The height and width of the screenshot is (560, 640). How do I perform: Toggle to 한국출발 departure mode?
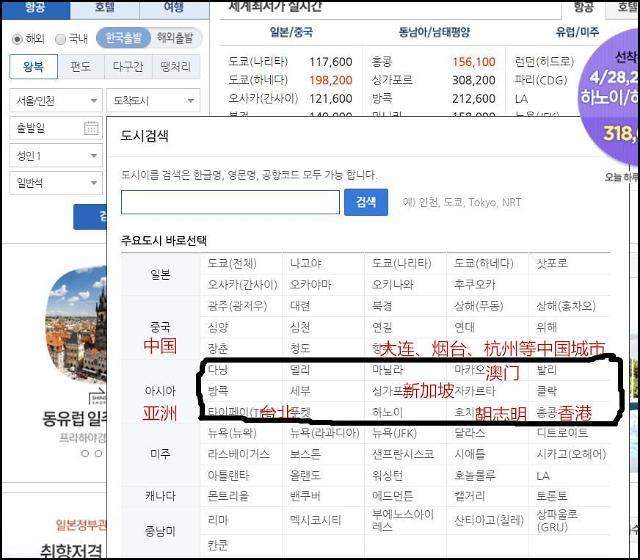123,38
